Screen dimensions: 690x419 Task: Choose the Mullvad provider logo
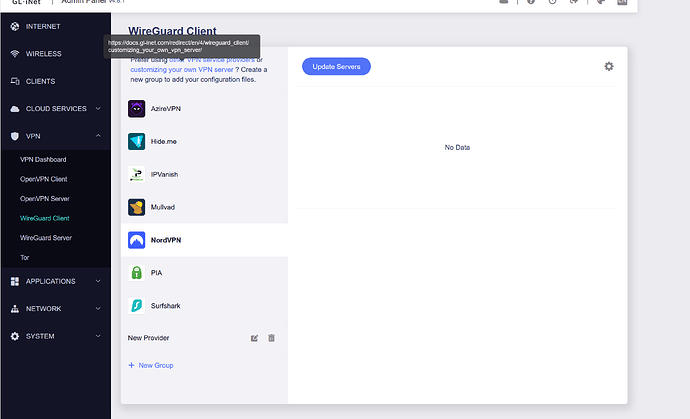pos(136,207)
